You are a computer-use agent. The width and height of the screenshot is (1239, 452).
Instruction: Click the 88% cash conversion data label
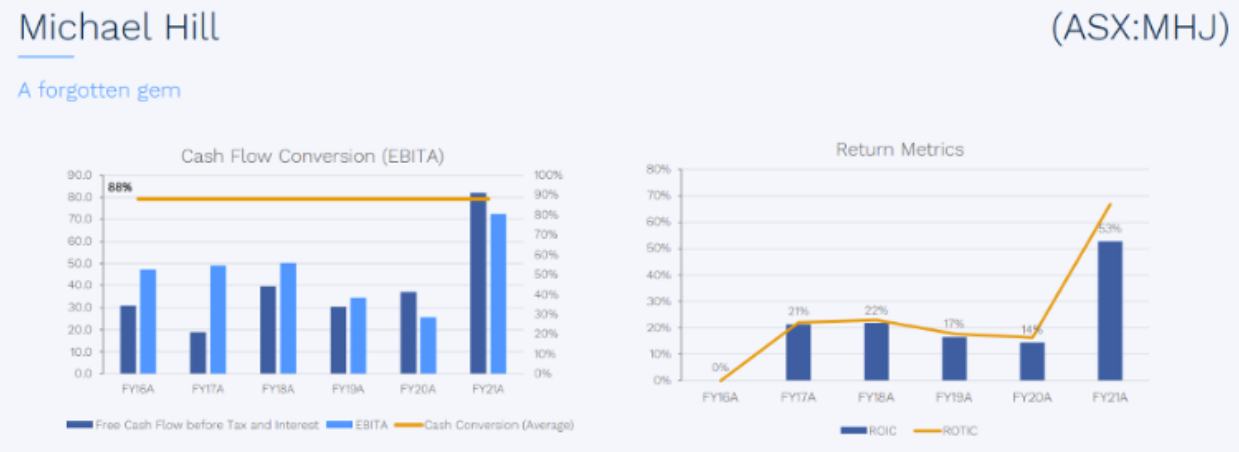click(x=120, y=187)
